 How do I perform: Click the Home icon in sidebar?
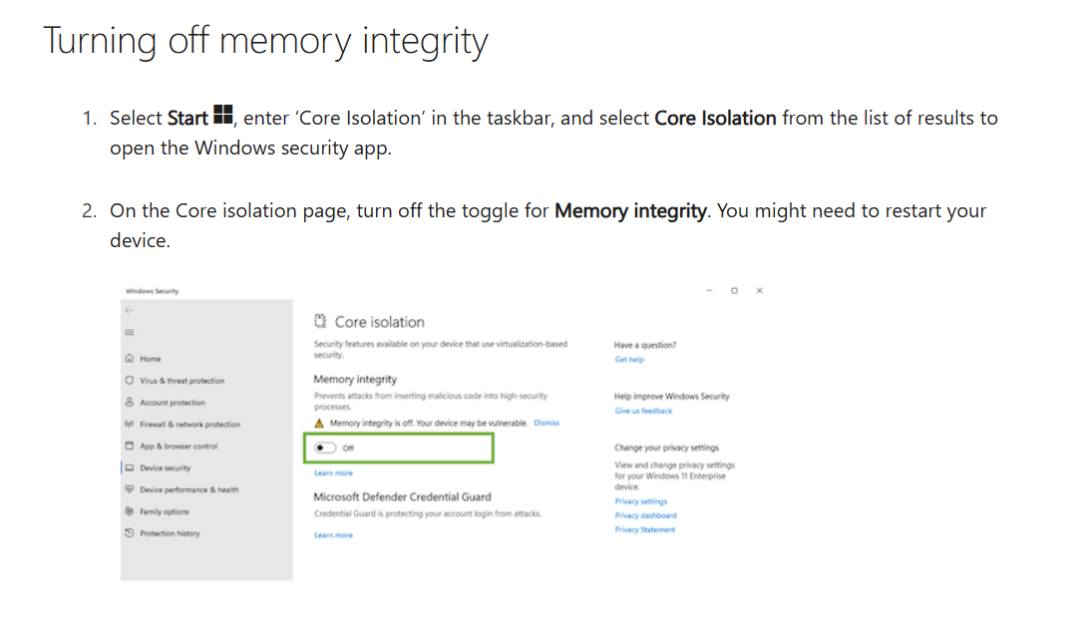[130, 358]
